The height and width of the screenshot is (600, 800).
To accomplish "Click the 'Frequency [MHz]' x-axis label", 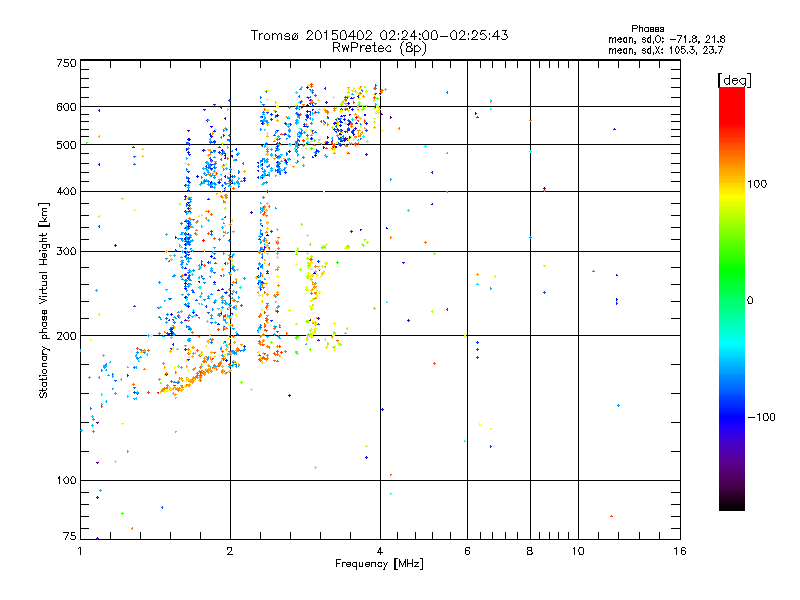I will pos(379,564).
